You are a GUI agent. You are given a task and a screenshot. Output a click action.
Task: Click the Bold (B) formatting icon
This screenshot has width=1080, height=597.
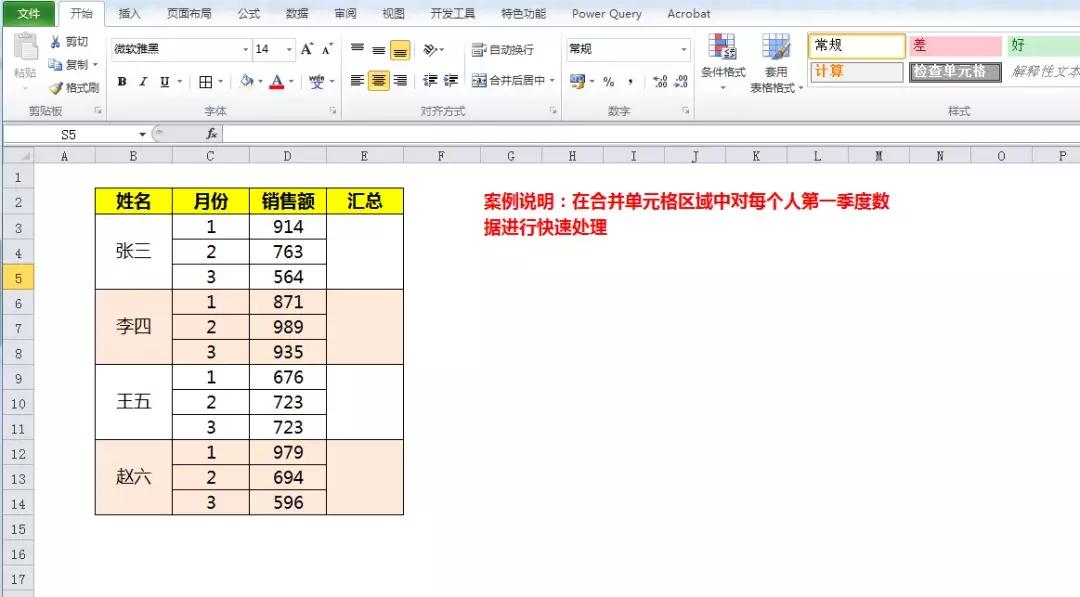[121, 81]
